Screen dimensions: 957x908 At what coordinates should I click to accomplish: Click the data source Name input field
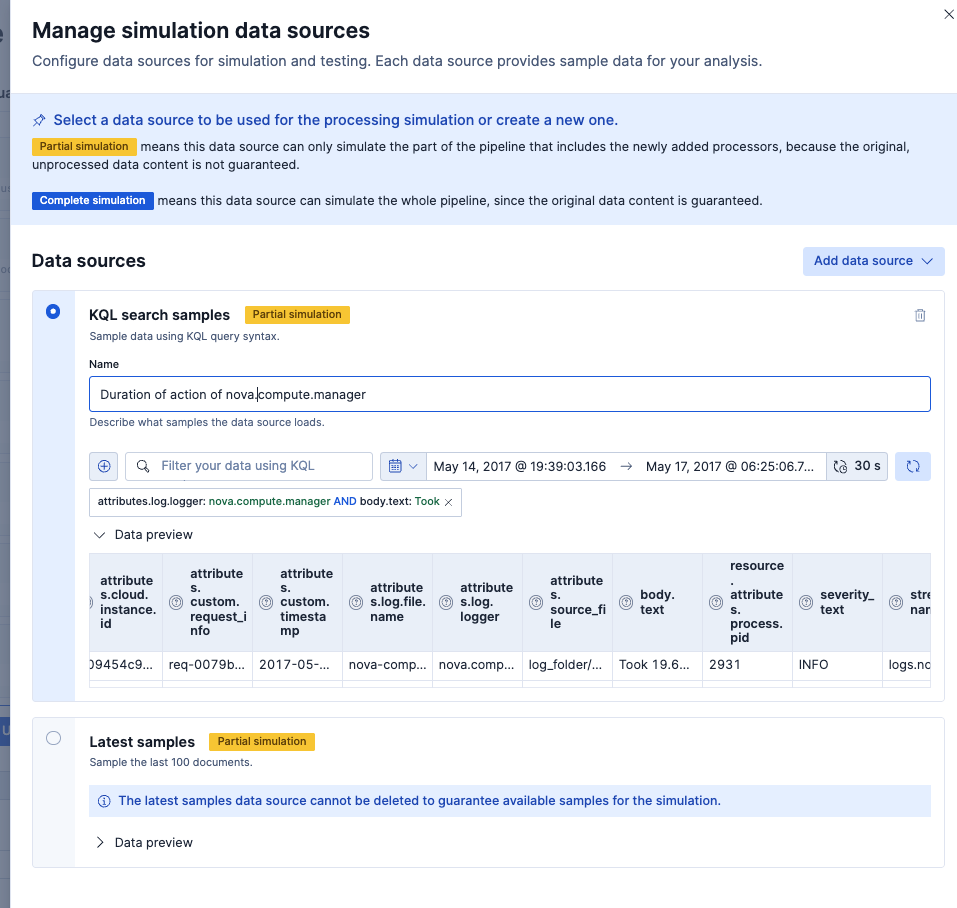pyautogui.click(x=509, y=394)
